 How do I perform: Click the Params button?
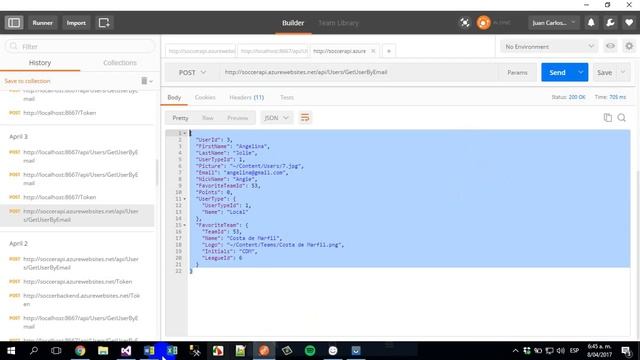coord(517,72)
